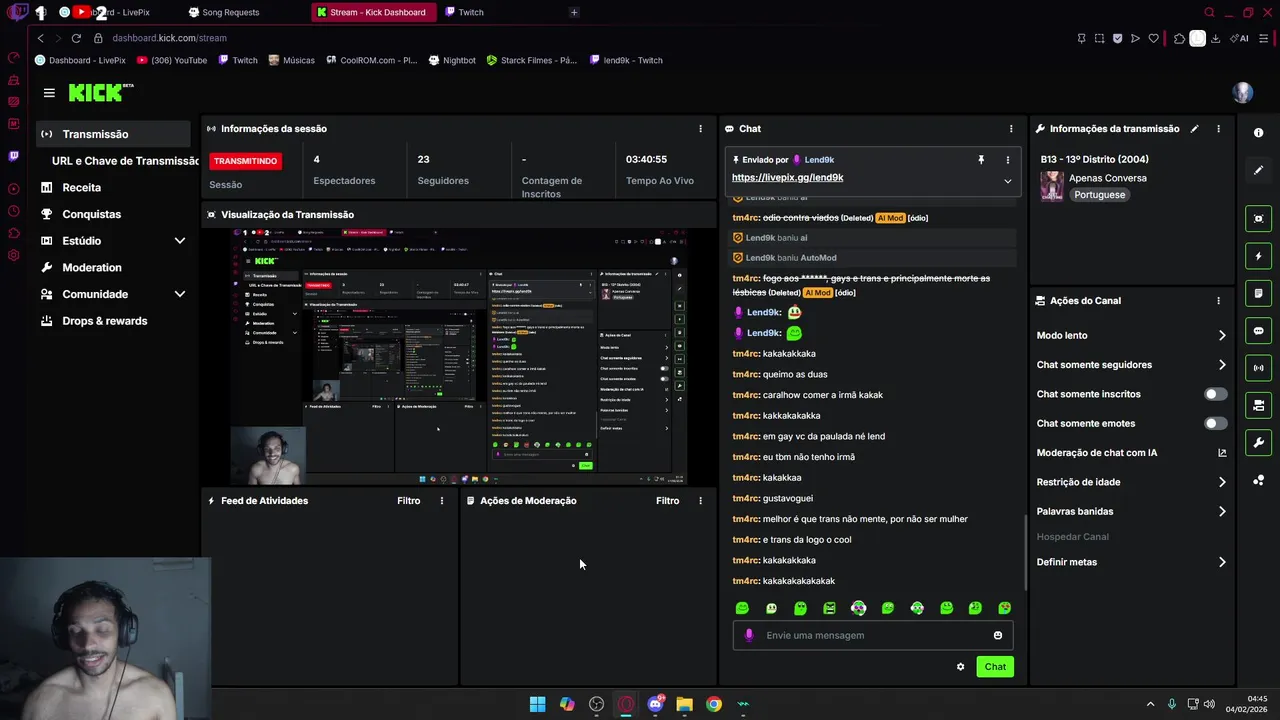
Task: Open URL e Chave de Transmissão
Action: tap(125, 161)
